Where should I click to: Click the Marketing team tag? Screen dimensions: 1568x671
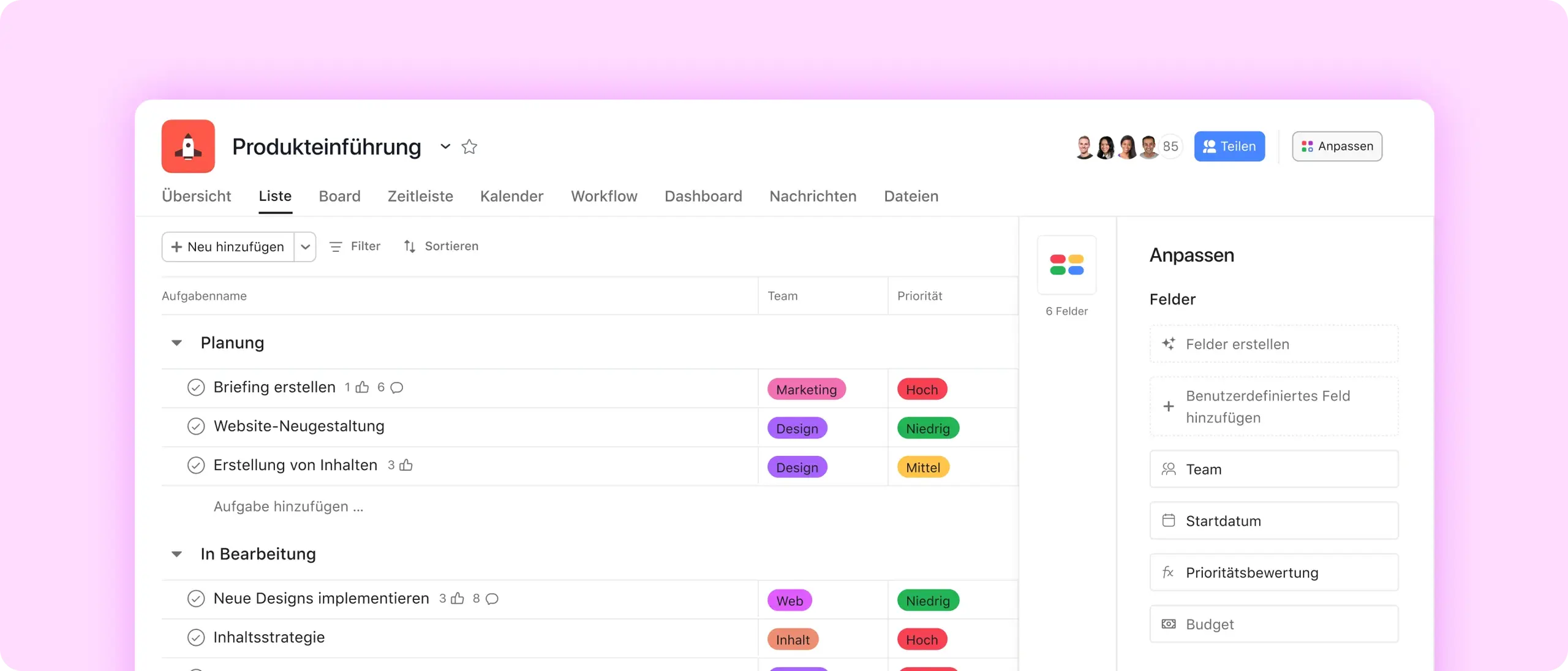tap(806, 389)
